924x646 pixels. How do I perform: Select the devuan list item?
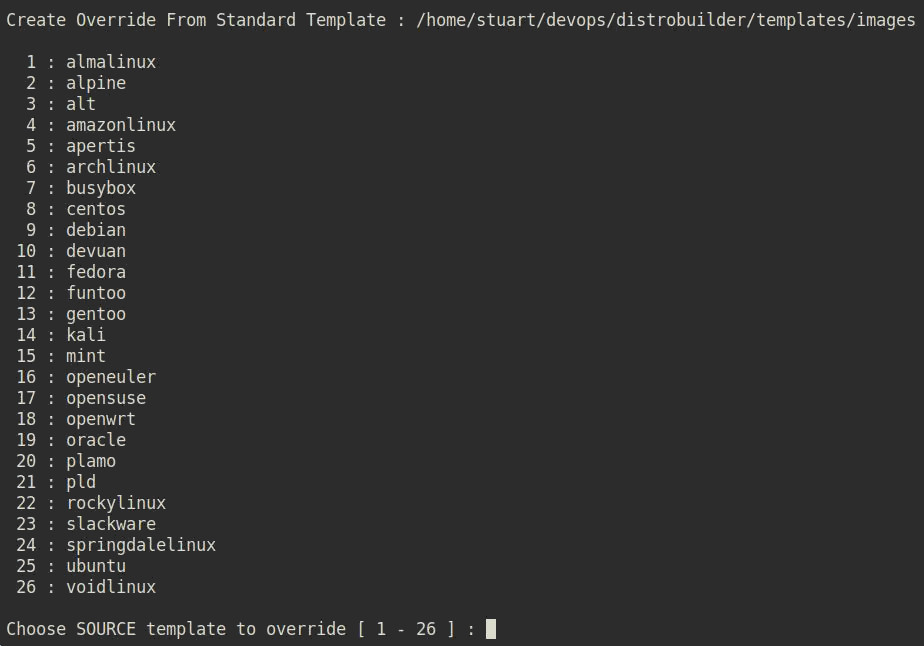(96, 251)
